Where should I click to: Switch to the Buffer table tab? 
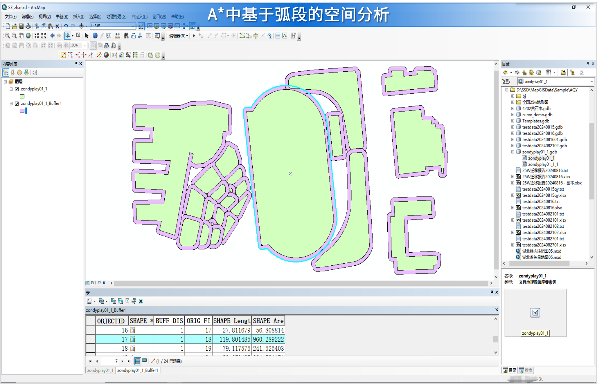[x=138, y=370]
